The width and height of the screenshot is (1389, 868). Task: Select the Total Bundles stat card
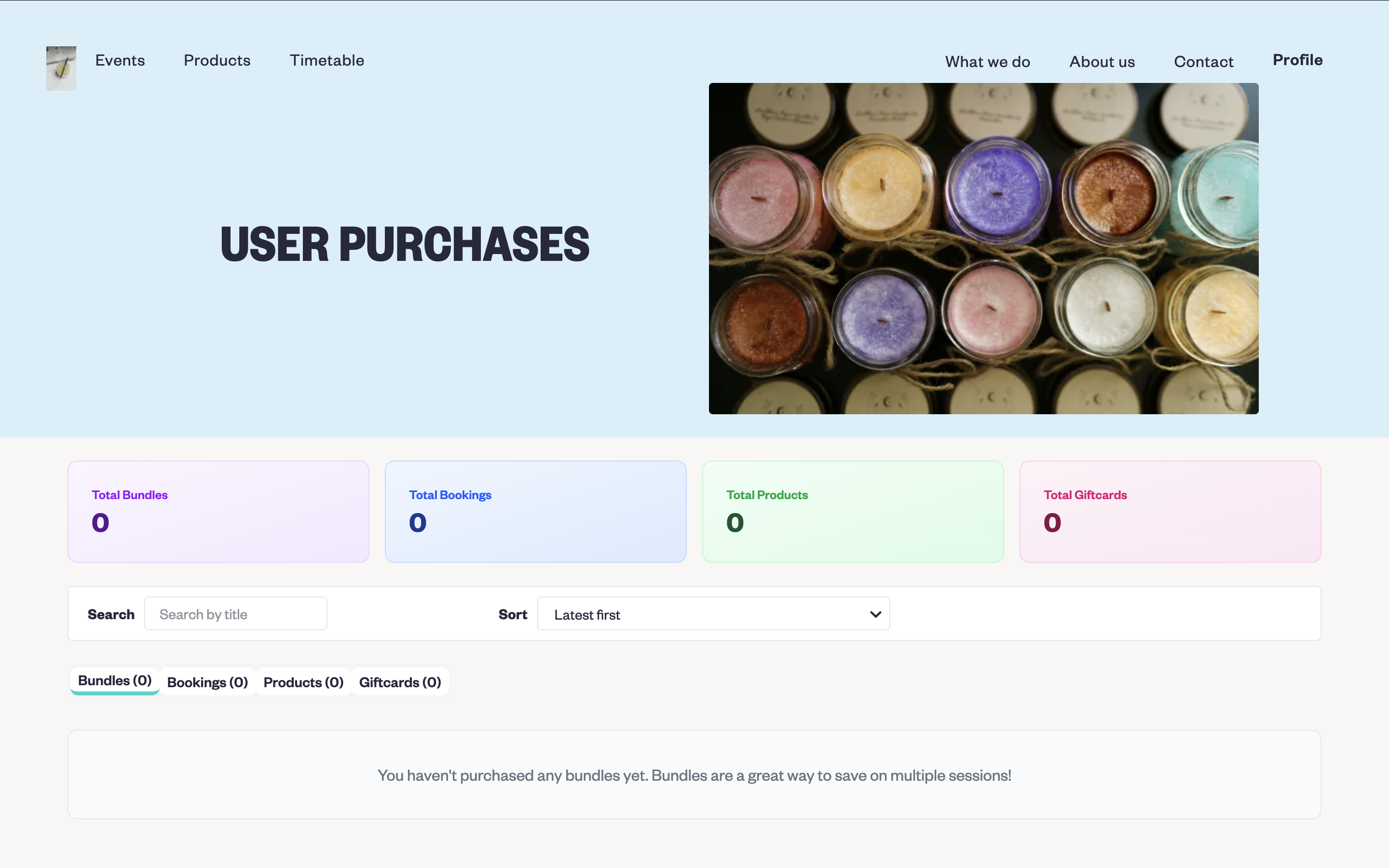(218, 511)
